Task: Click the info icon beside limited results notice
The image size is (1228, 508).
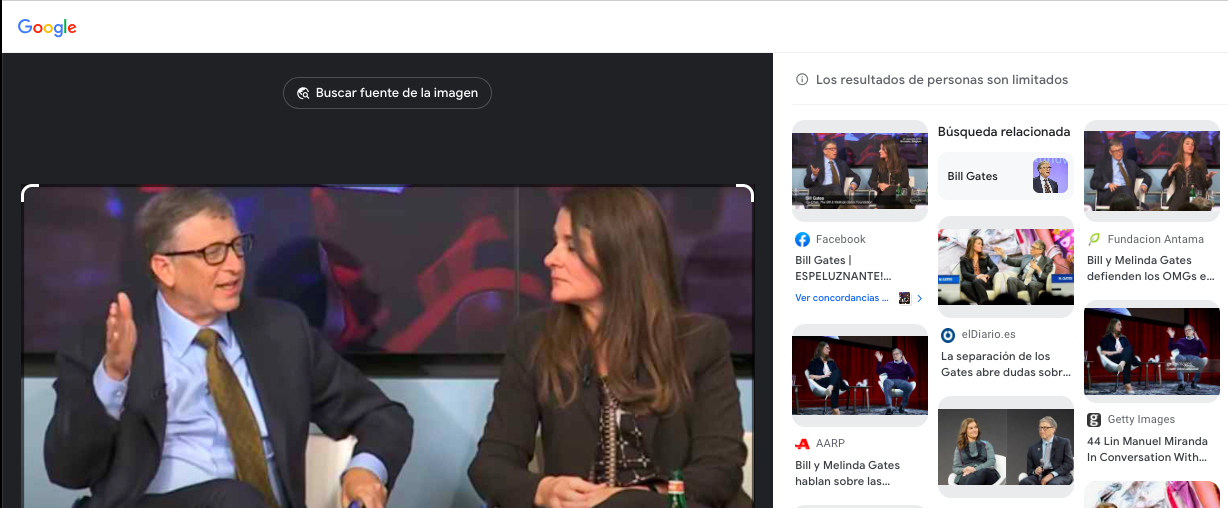Action: coord(802,80)
